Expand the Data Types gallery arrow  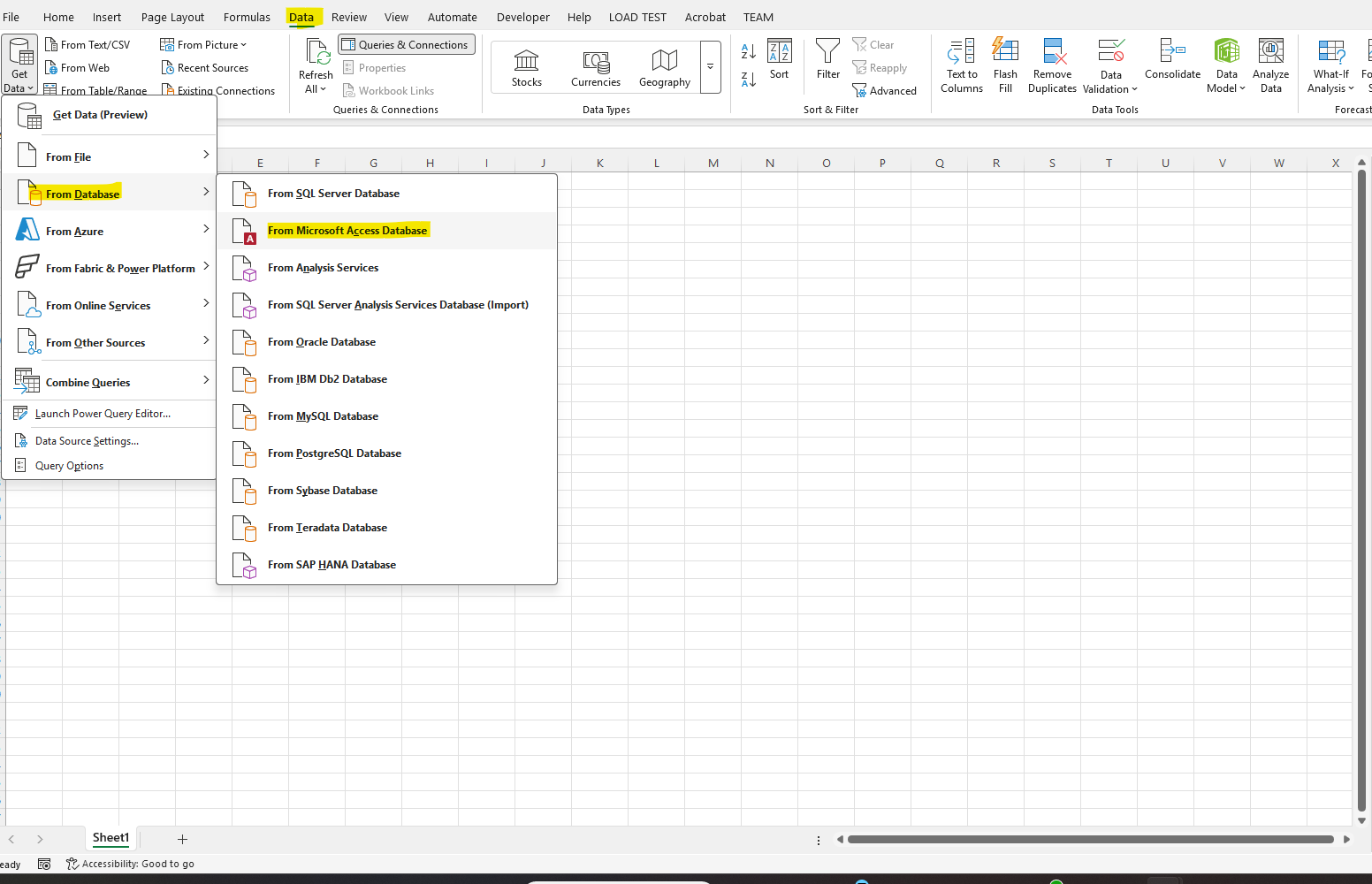pos(710,67)
